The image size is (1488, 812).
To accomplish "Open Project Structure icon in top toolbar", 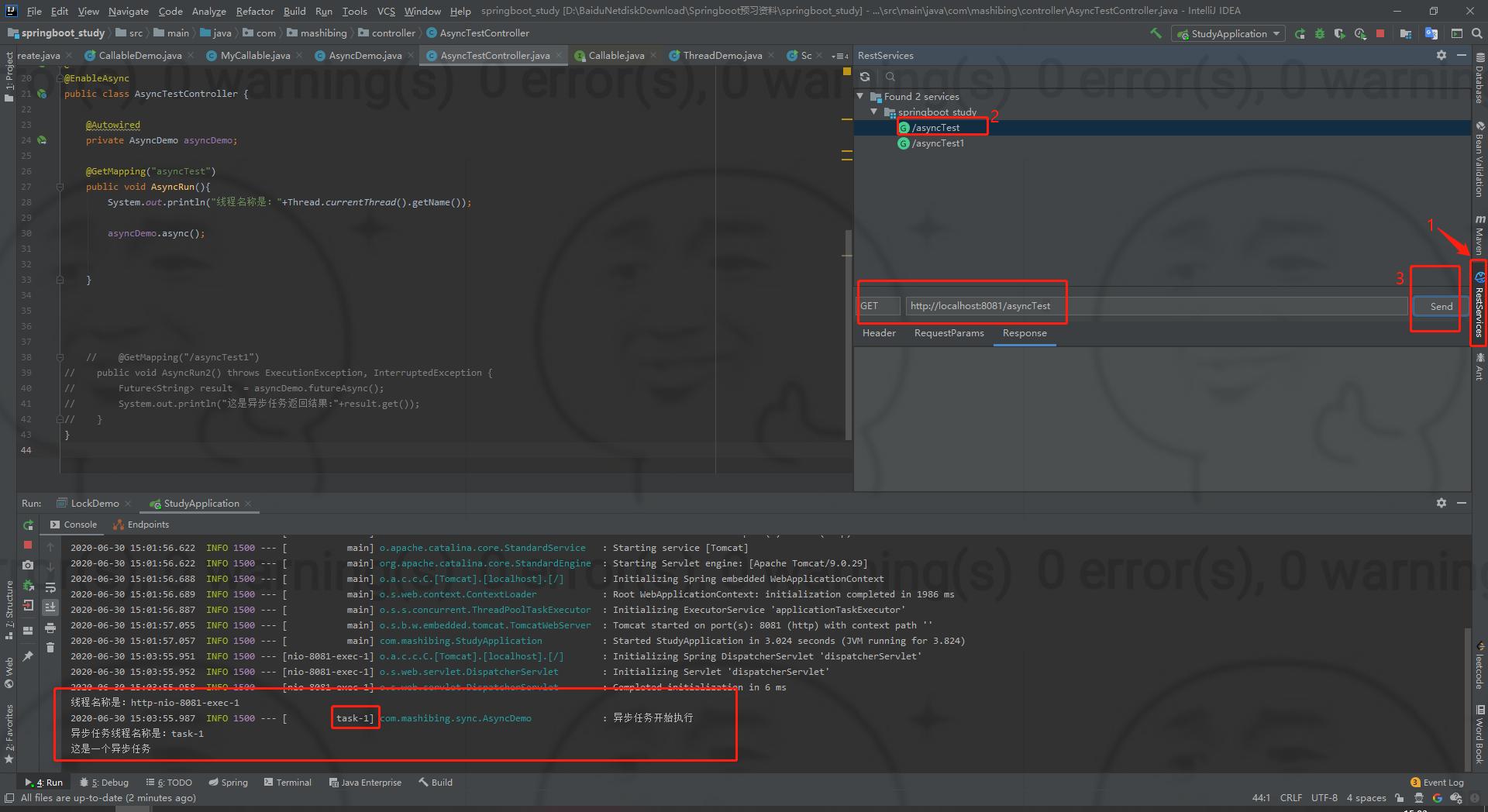I will (1406, 33).
